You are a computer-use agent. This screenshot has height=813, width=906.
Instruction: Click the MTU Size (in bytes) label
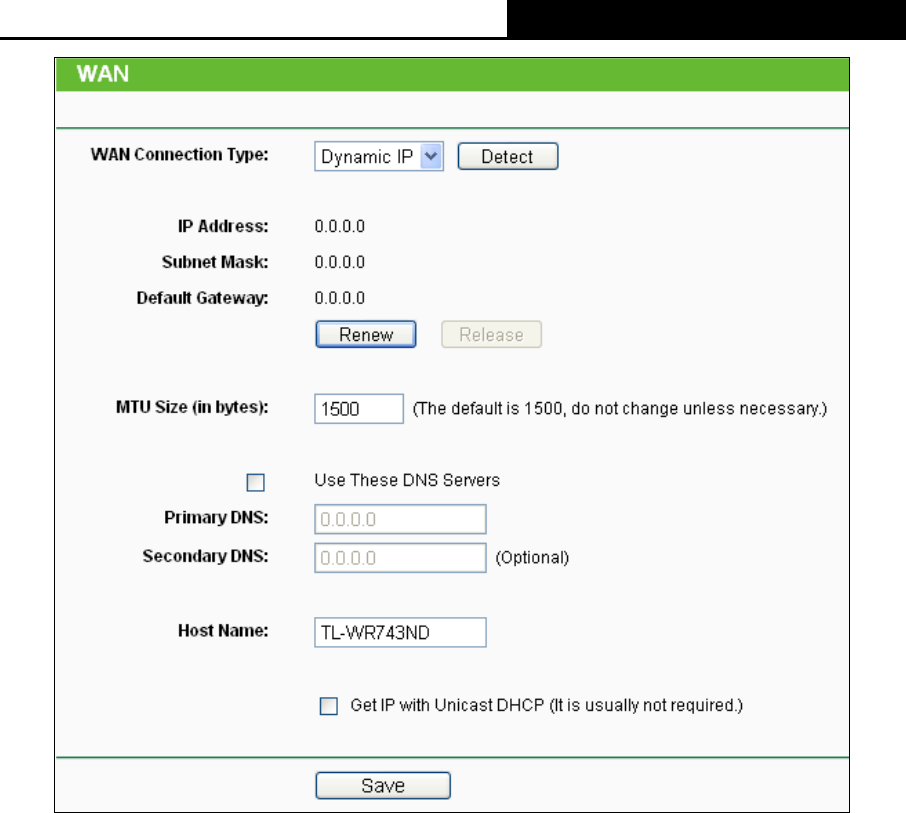pos(192,407)
